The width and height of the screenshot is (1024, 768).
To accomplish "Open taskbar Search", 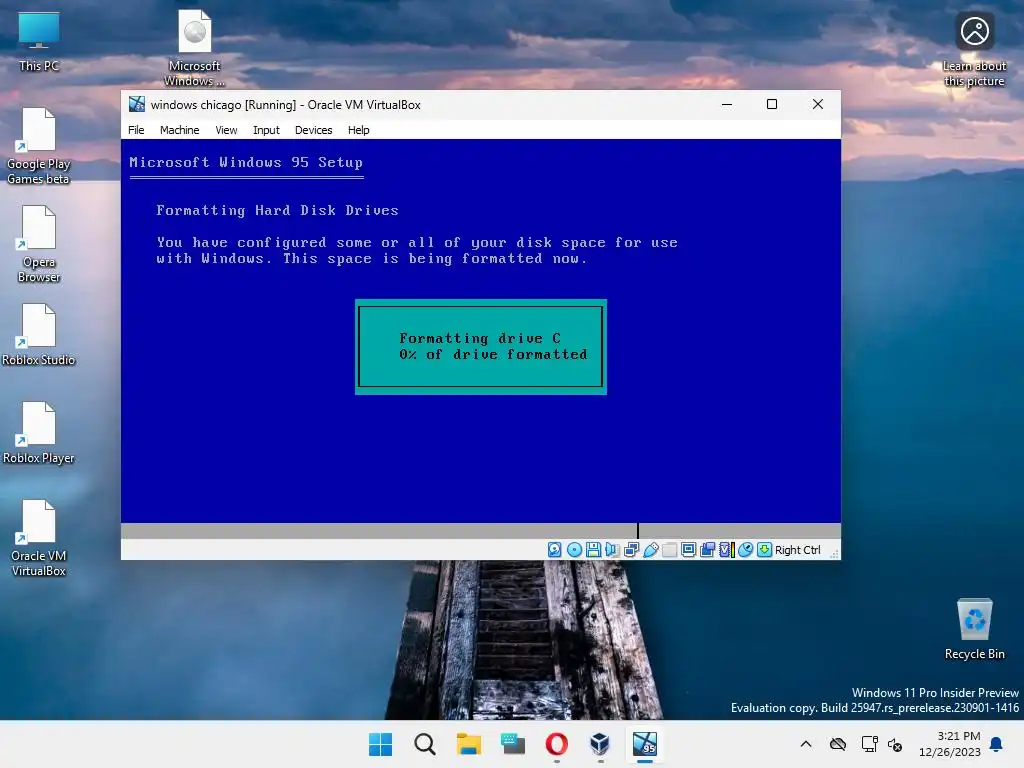I will pos(424,744).
